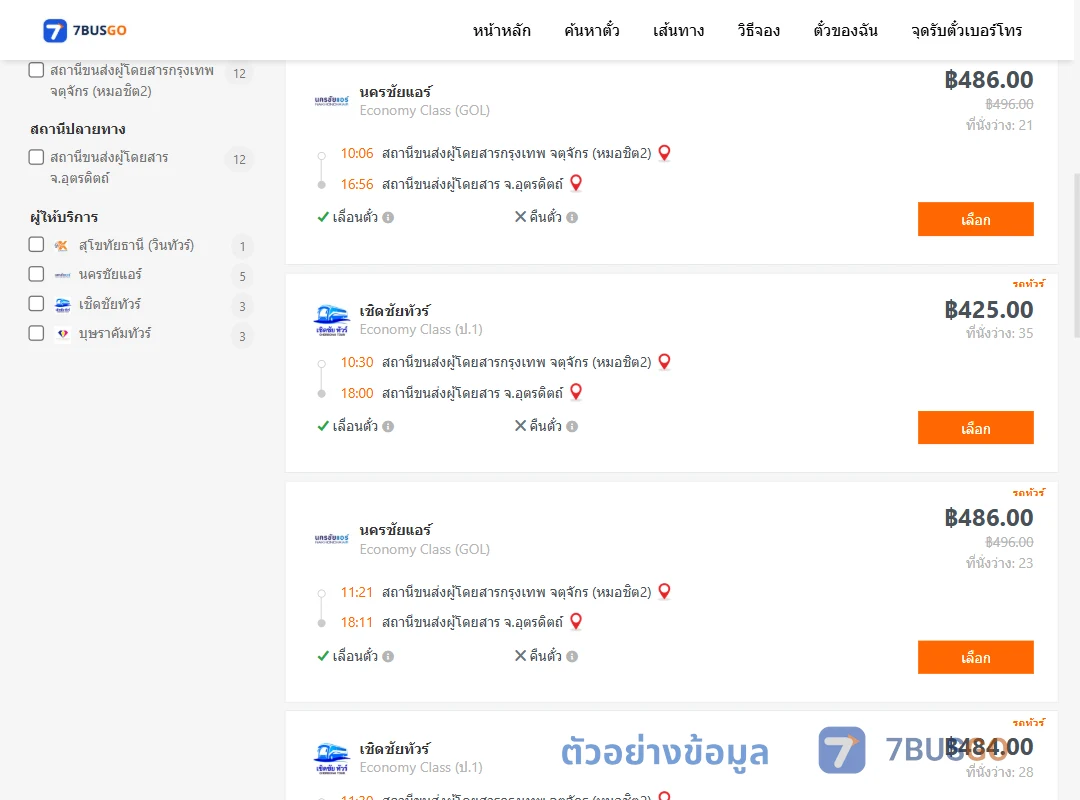Click the 18:00 arrival time

tap(357, 393)
